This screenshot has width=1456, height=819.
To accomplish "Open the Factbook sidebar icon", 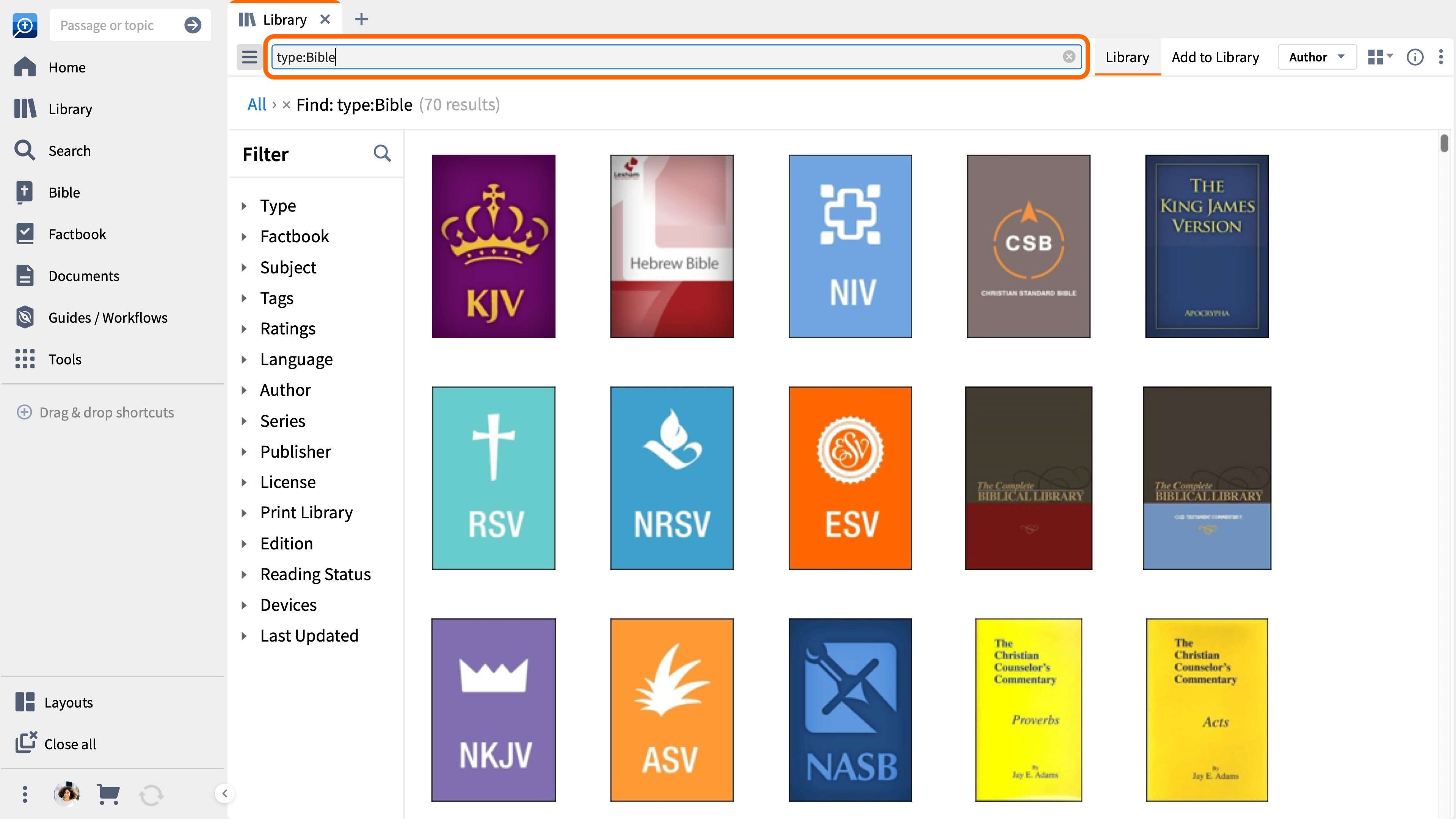I will [25, 234].
